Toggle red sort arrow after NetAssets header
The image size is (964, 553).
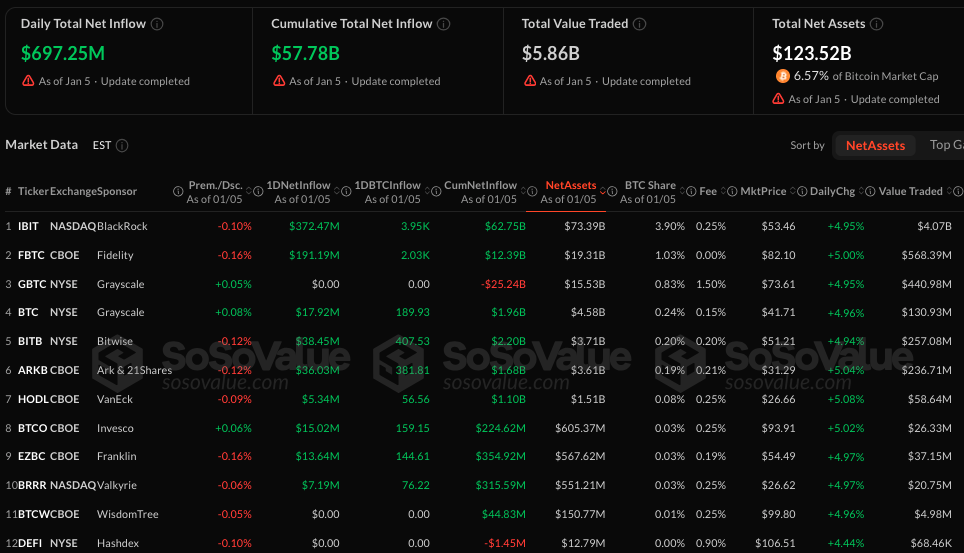click(x=602, y=191)
